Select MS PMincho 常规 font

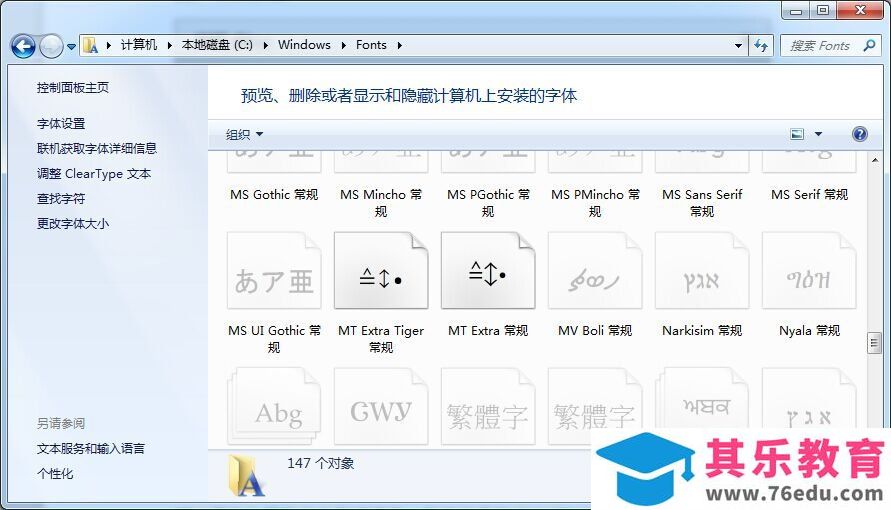click(595, 203)
